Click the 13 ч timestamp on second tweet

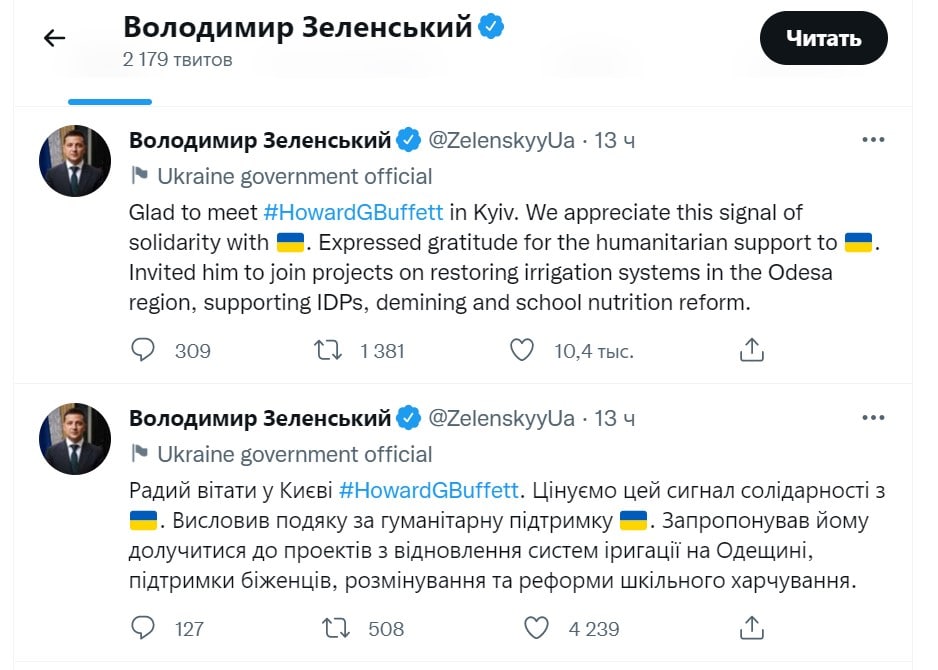click(615, 418)
